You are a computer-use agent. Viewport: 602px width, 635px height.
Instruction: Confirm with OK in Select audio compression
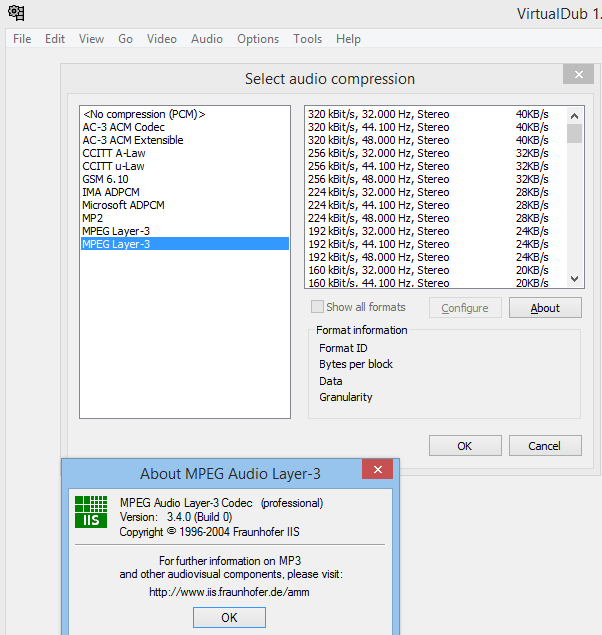tap(465, 445)
